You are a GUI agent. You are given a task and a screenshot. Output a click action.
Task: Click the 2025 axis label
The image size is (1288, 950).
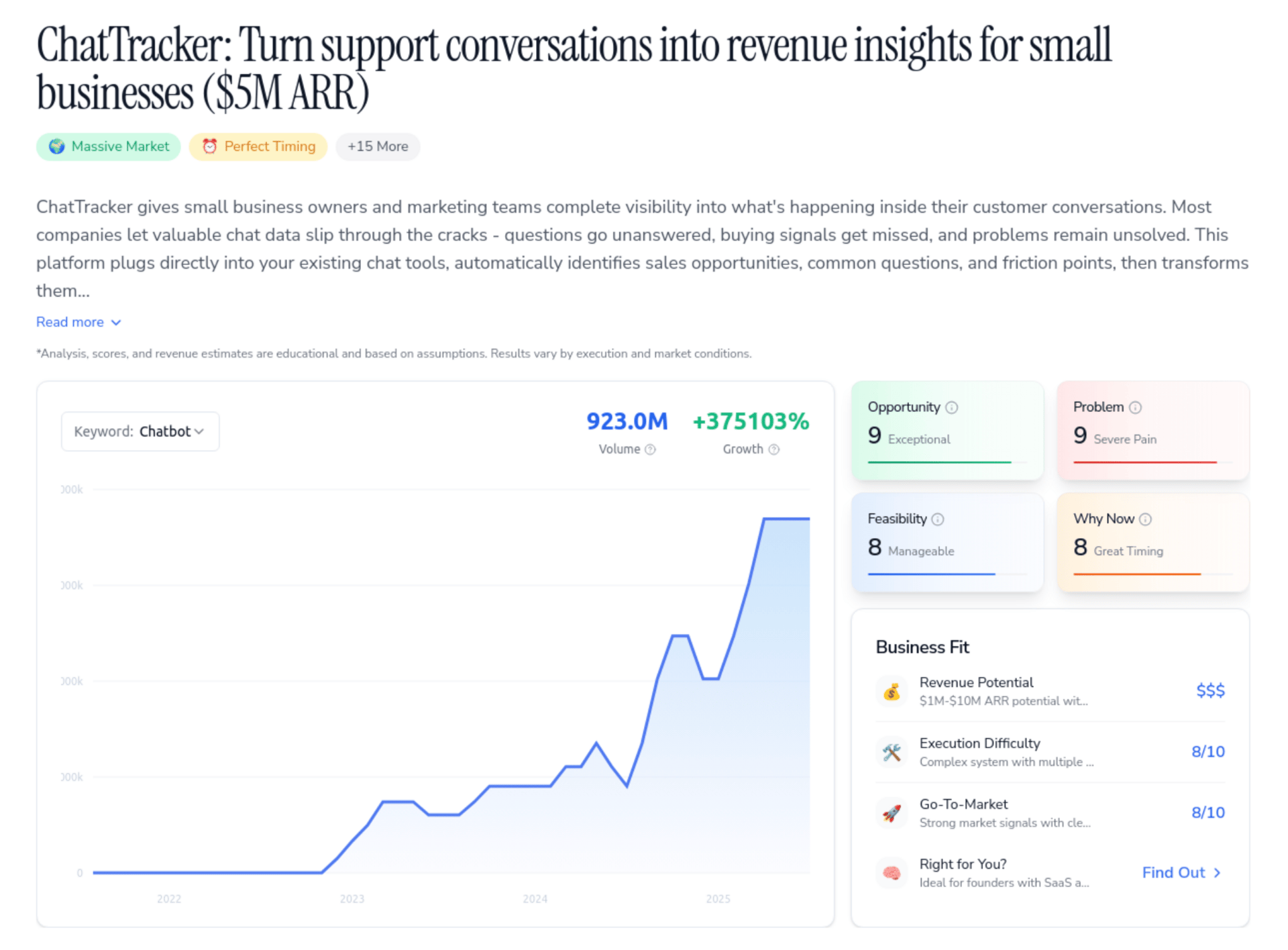pyautogui.click(x=718, y=899)
